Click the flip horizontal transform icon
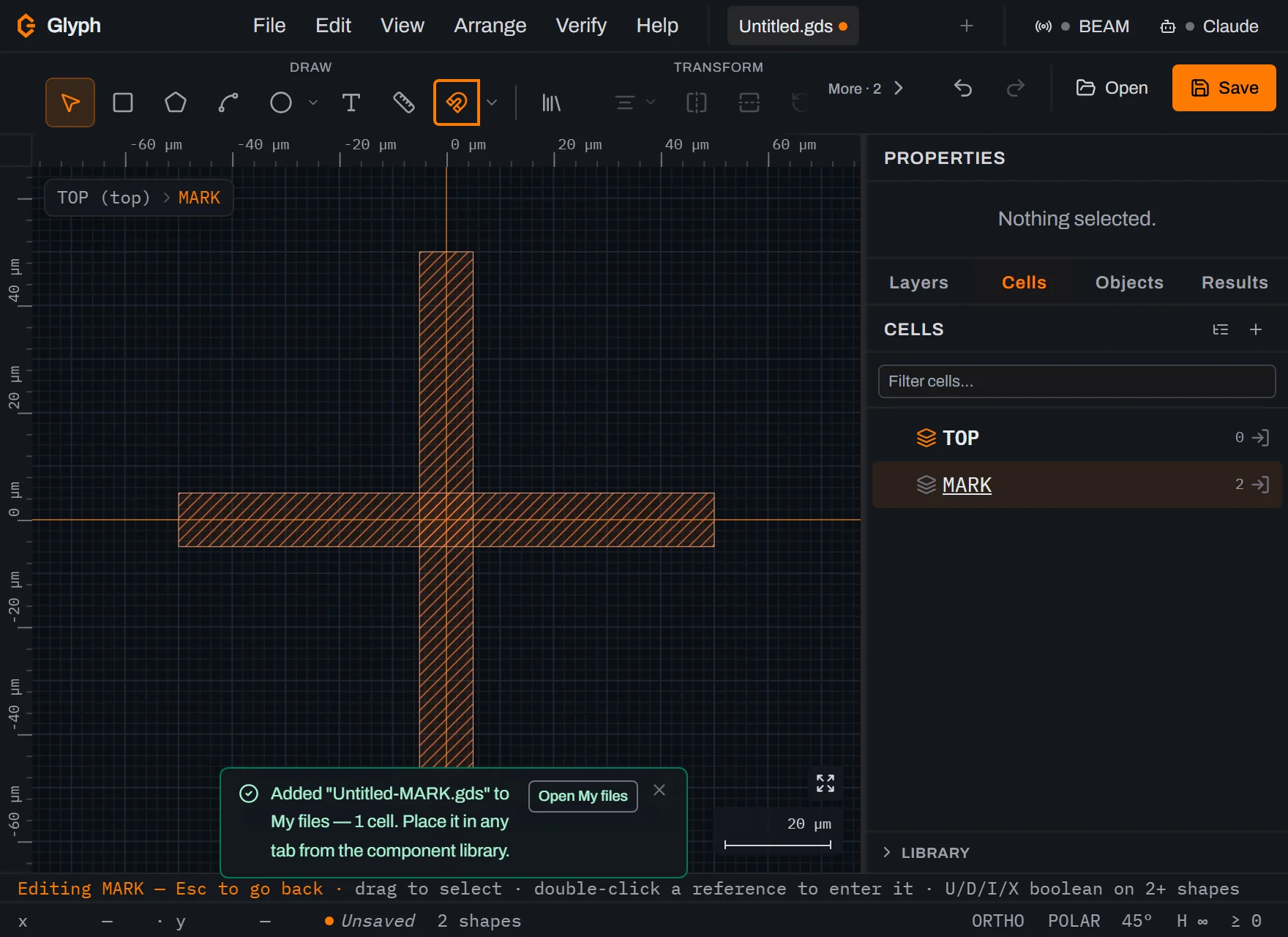This screenshot has width=1288, height=937. (697, 102)
